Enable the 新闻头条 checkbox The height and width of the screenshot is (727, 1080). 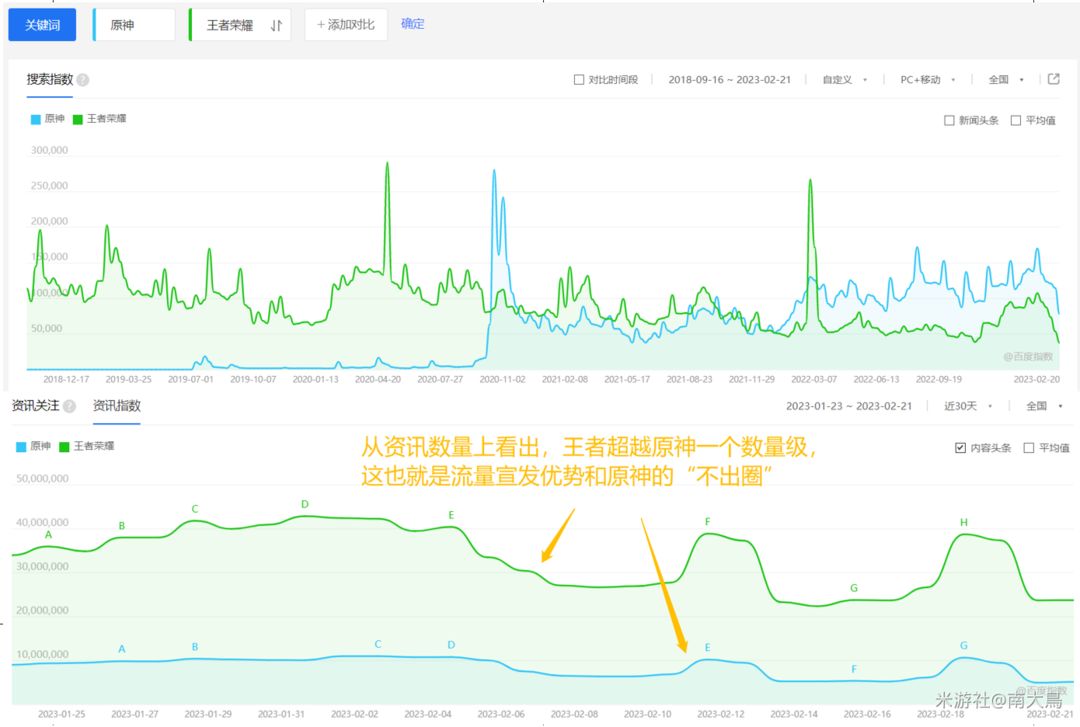(949, 121)
